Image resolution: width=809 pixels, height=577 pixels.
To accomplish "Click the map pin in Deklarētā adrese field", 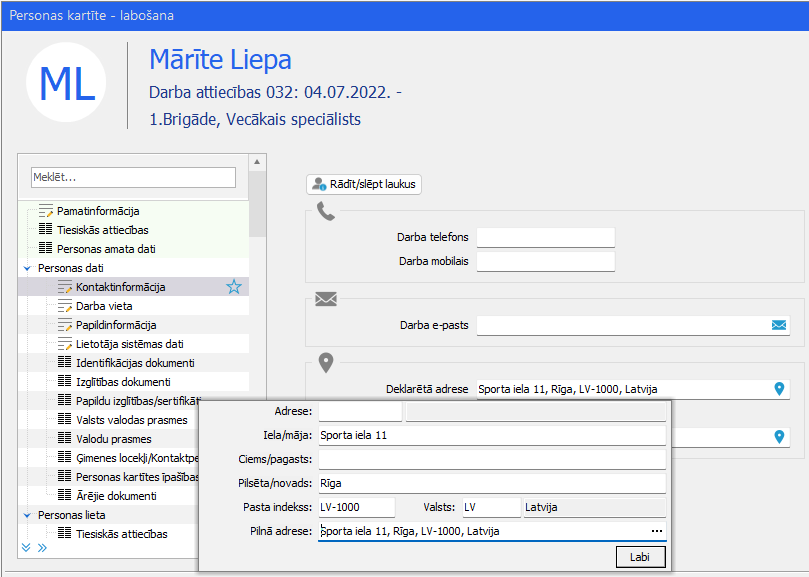I will pos(779,389).
